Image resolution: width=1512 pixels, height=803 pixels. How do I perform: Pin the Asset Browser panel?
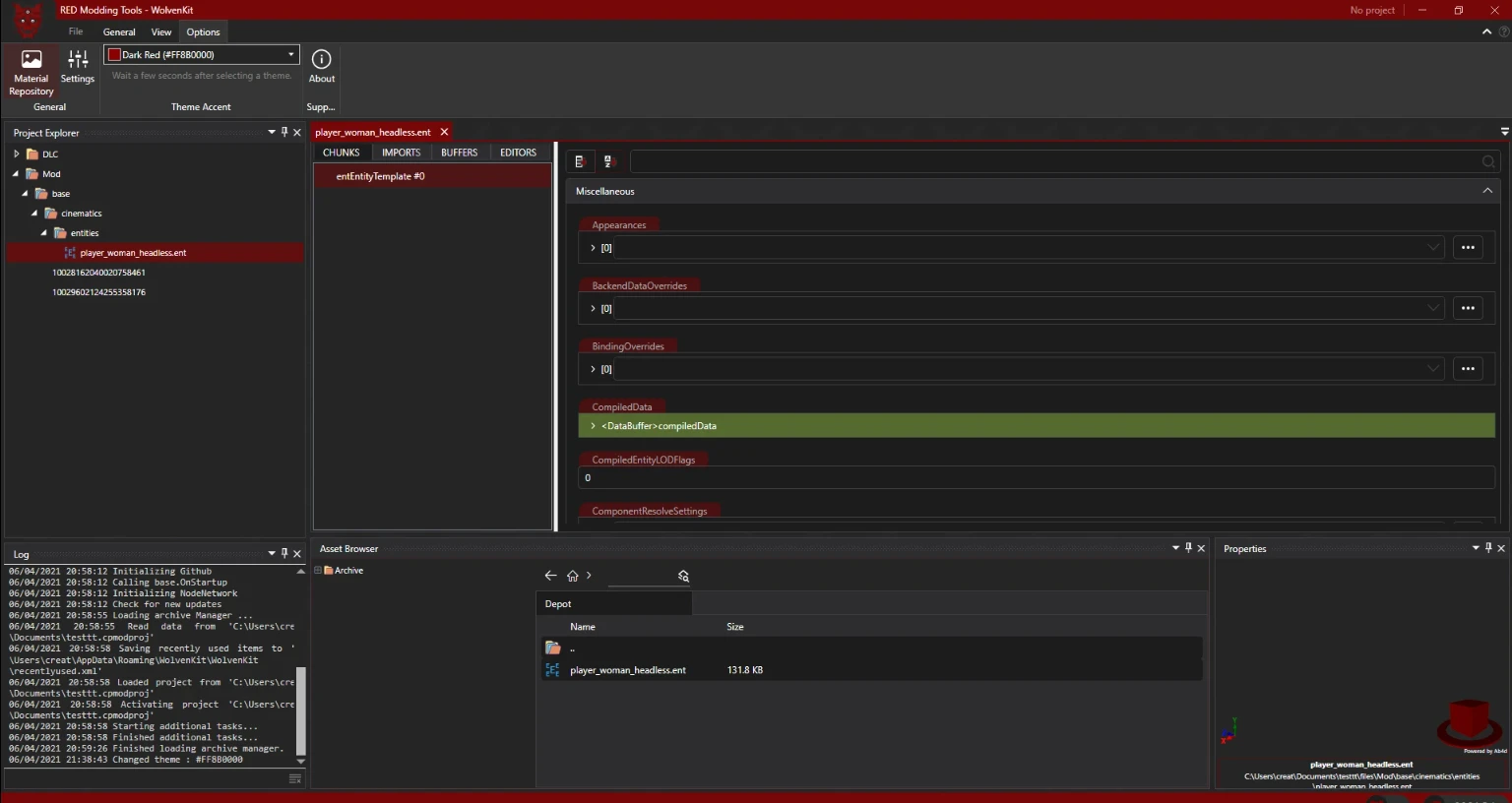click(1188, 548)
